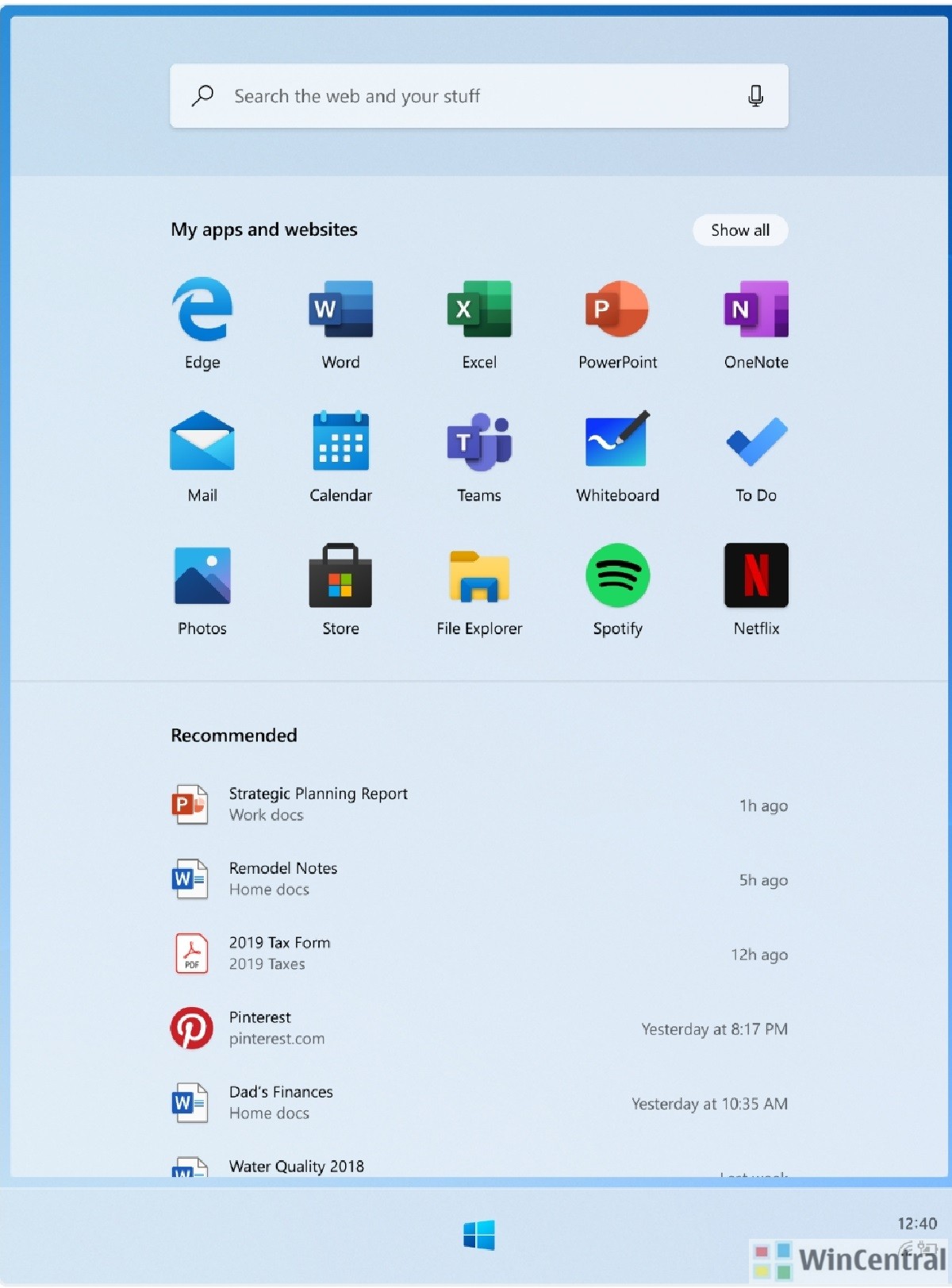Click the magnifier search icon
The image size is (952, 1288).
tap(203, 96)
